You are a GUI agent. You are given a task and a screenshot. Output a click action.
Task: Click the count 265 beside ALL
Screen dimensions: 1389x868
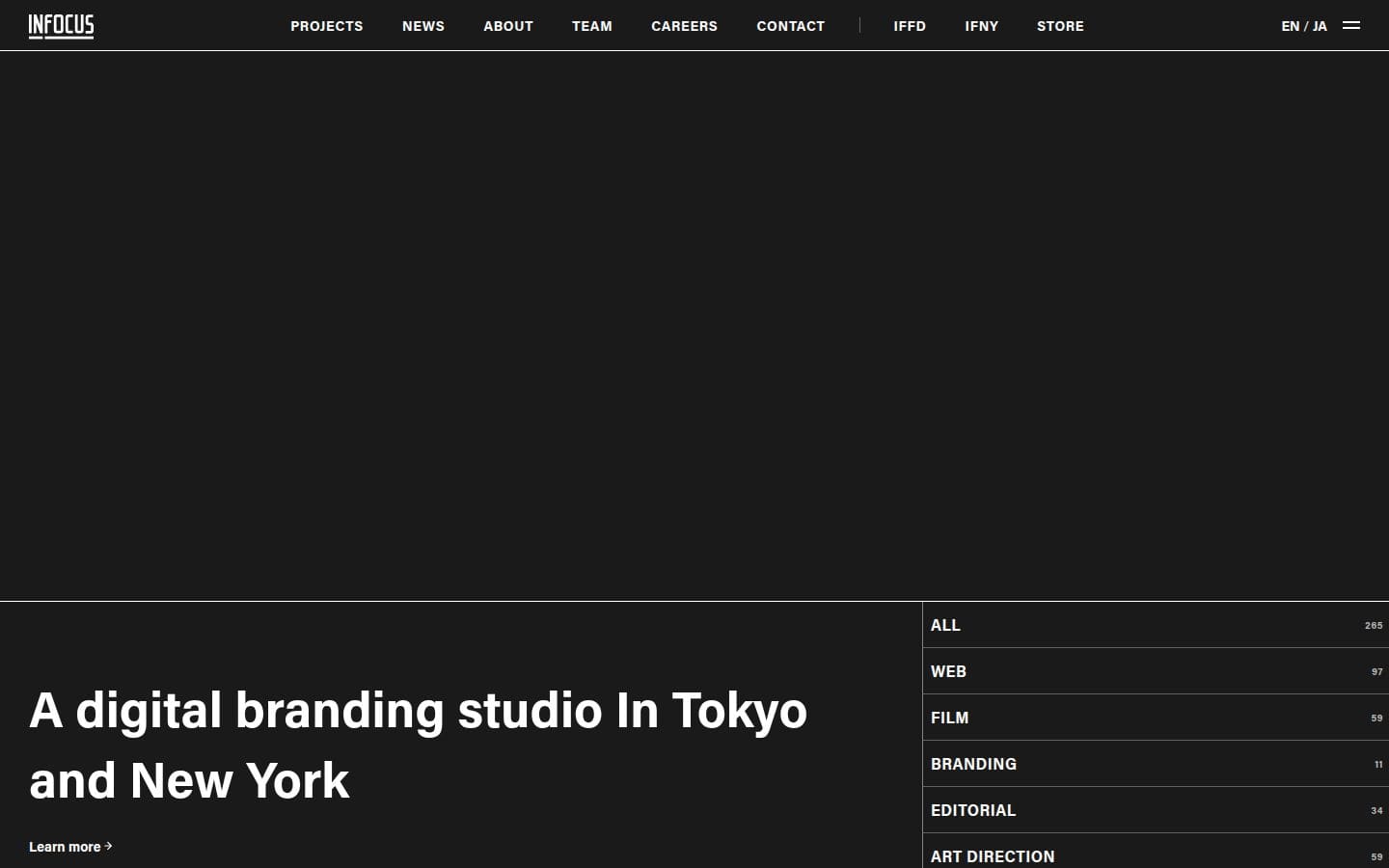1374,626
